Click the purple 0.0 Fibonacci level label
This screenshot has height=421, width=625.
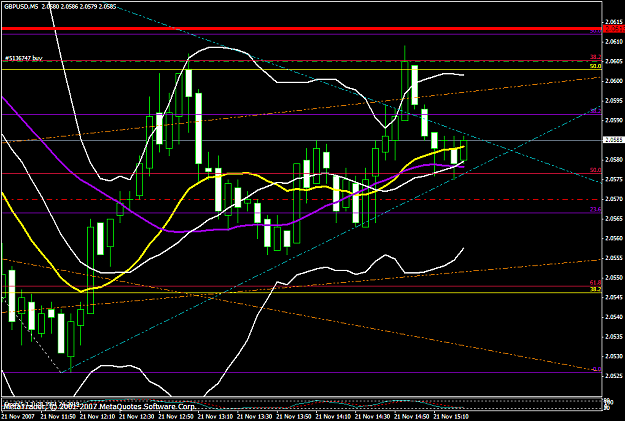coord(596,369)
